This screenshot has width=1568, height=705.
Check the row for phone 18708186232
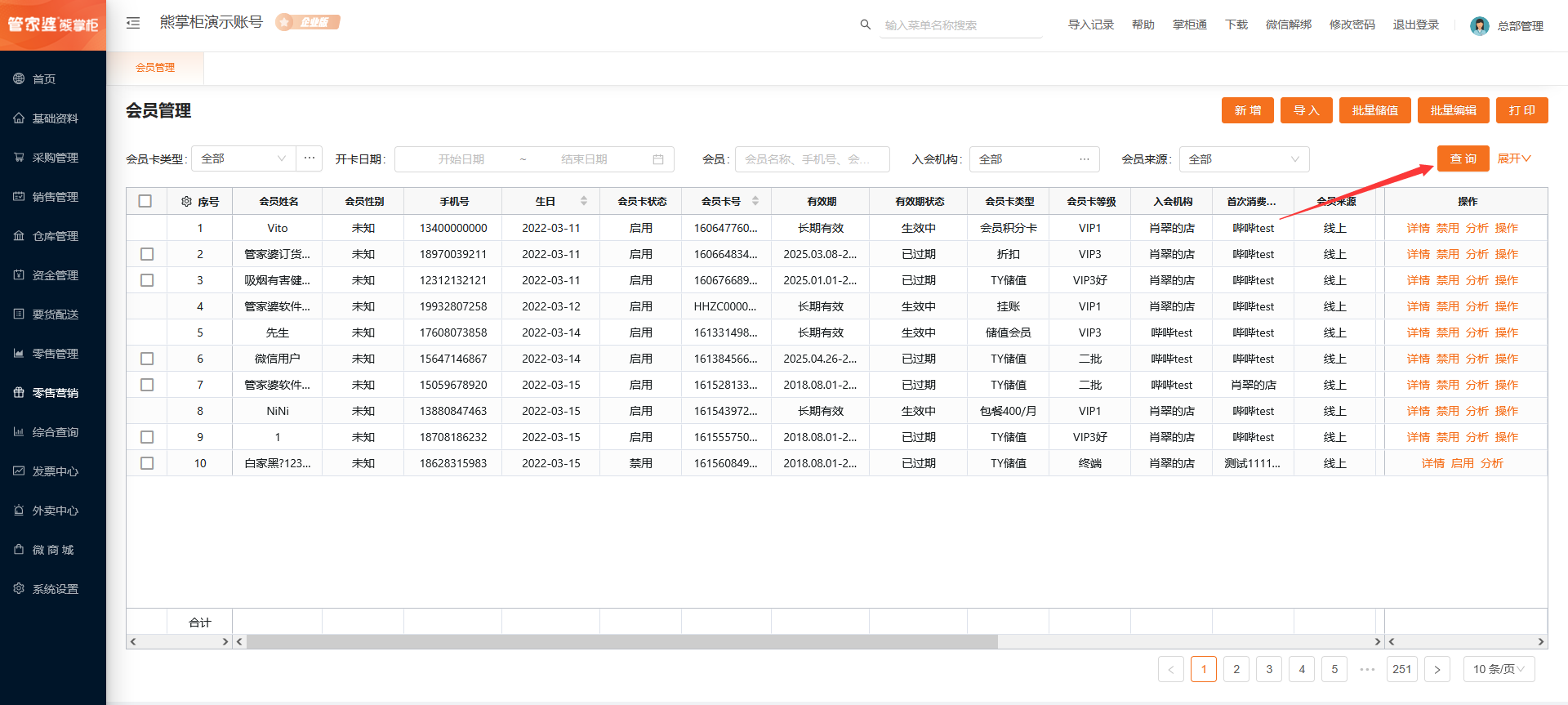pos(147,437)
